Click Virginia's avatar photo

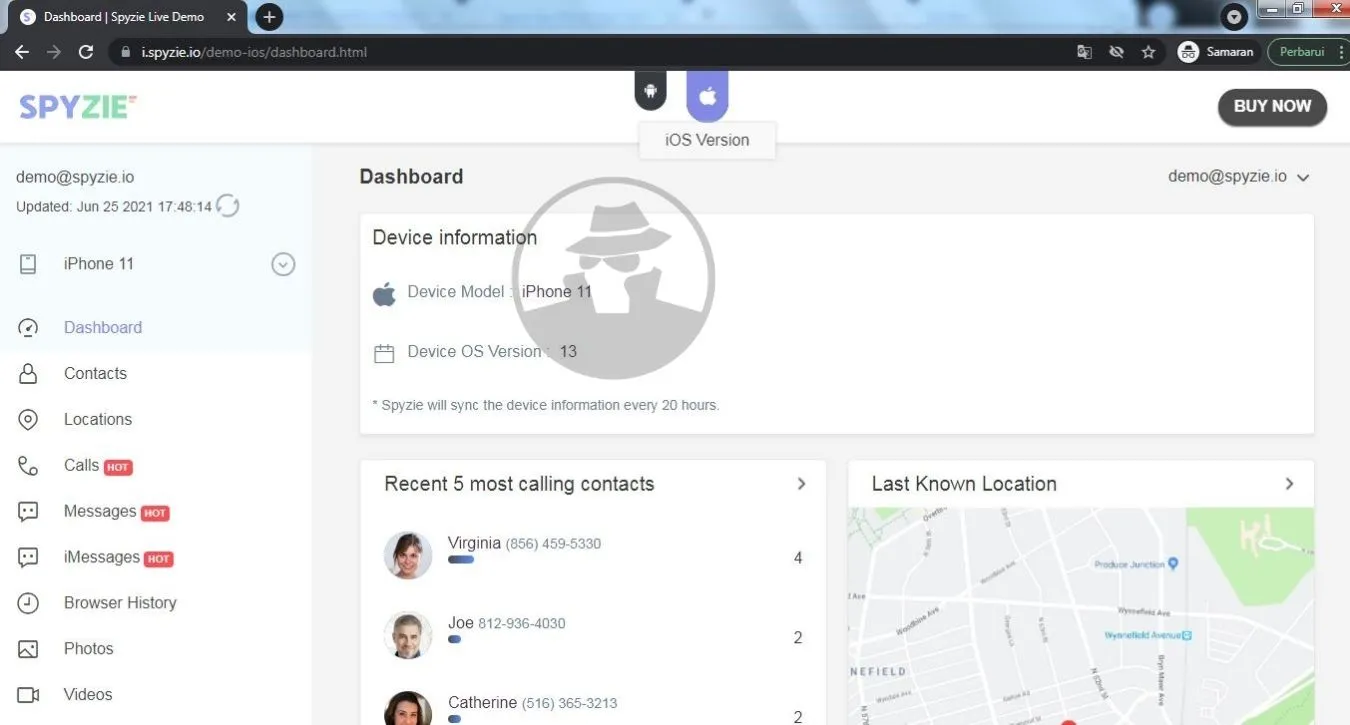click(x=408, y=555)
